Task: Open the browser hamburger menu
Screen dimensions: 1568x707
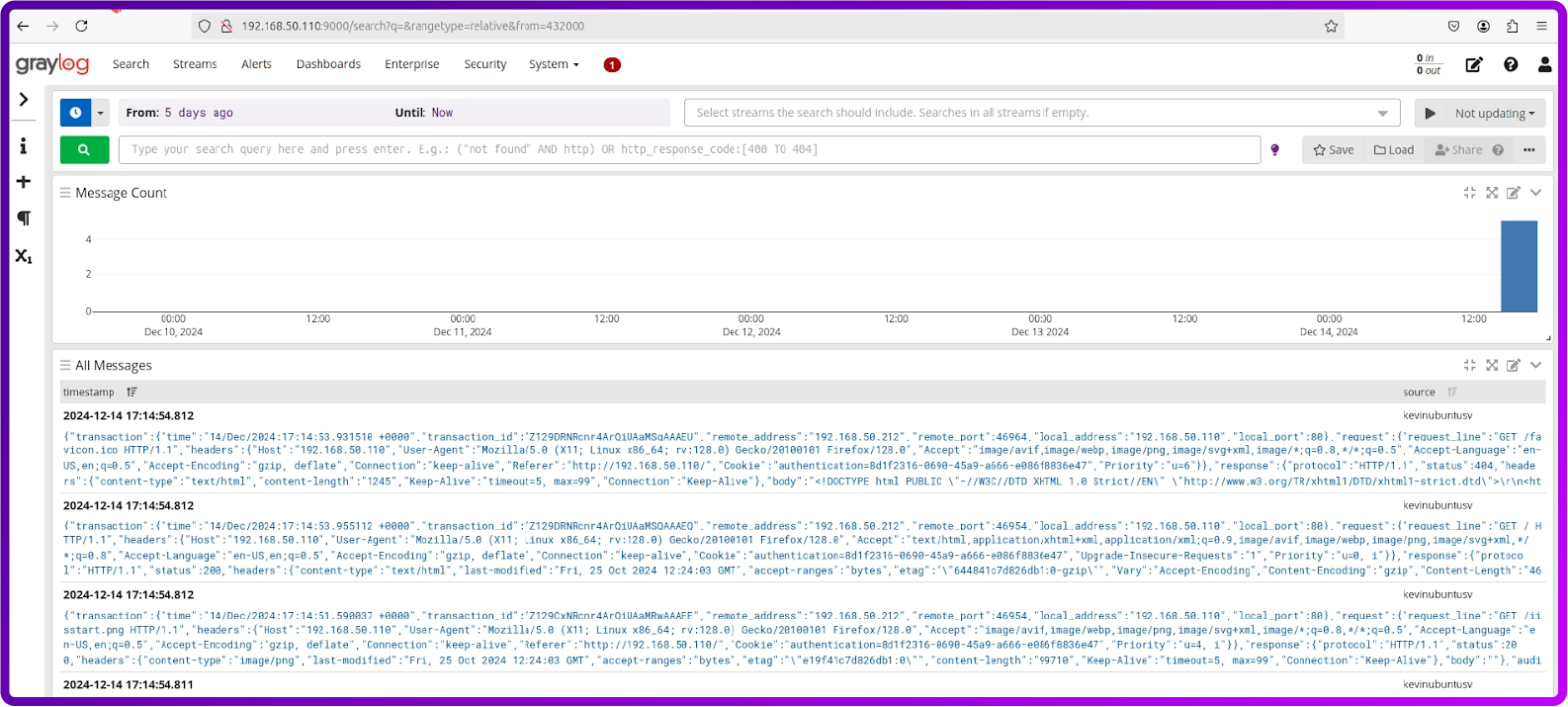Action: click(x=1541, y=27)
